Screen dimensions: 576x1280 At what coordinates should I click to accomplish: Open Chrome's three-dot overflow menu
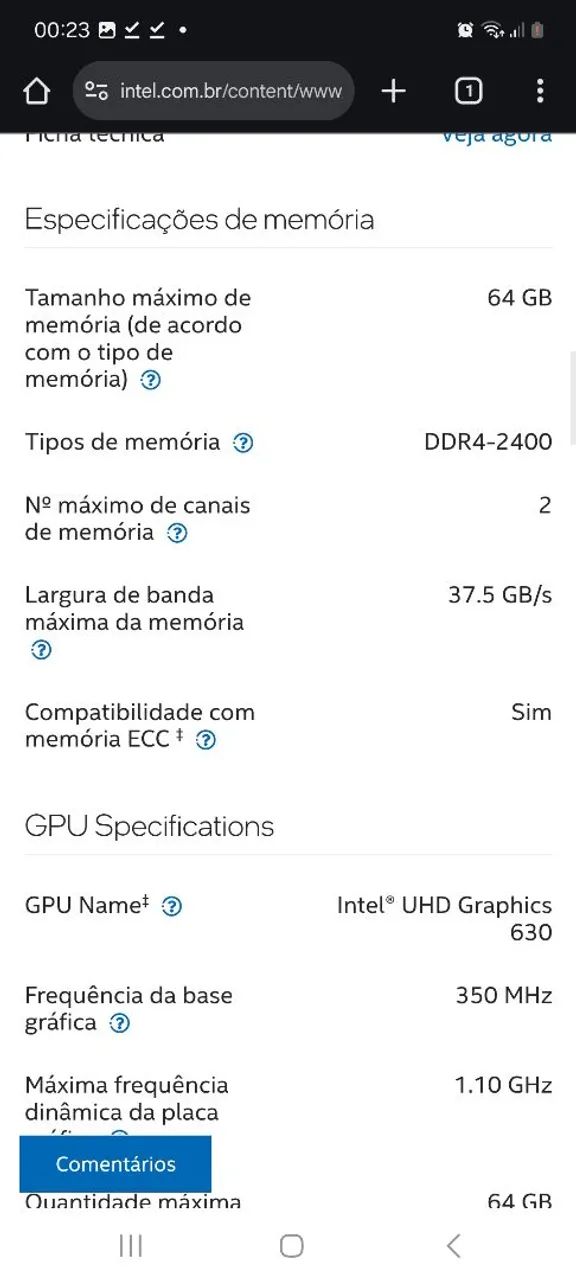pyautogui.click(x=540, y=90)
